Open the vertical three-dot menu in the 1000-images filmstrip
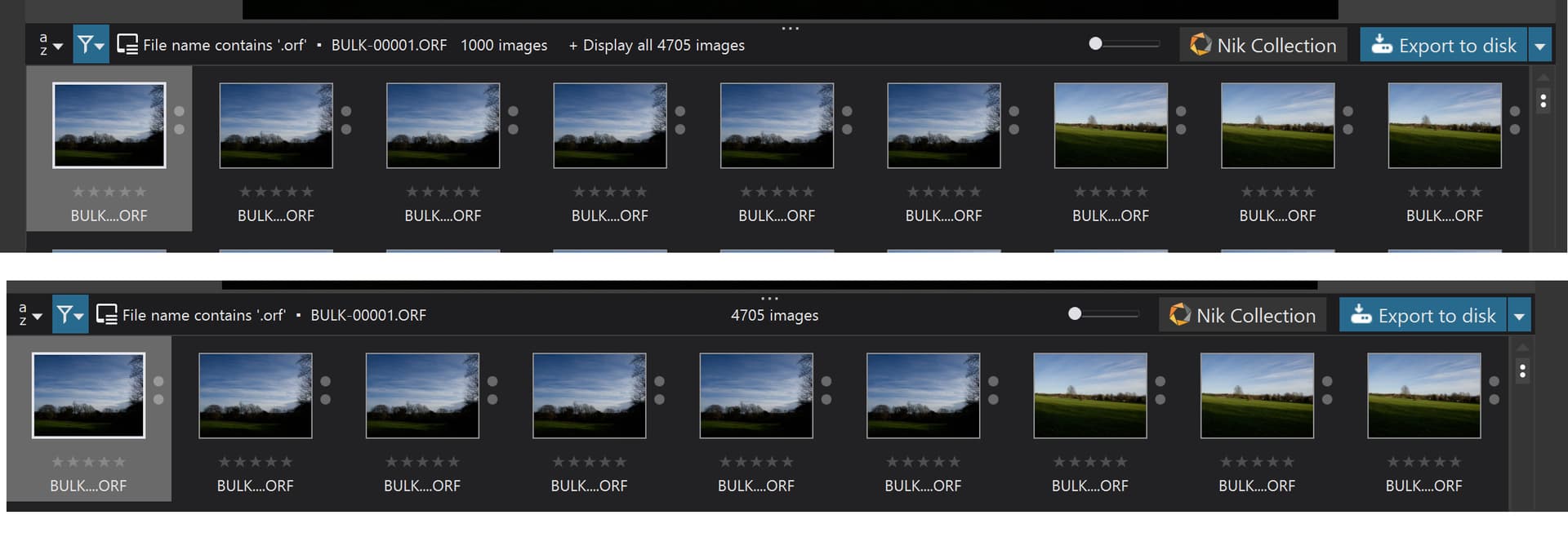This screenshot has height=537, width=1568. click(1543, 101)
